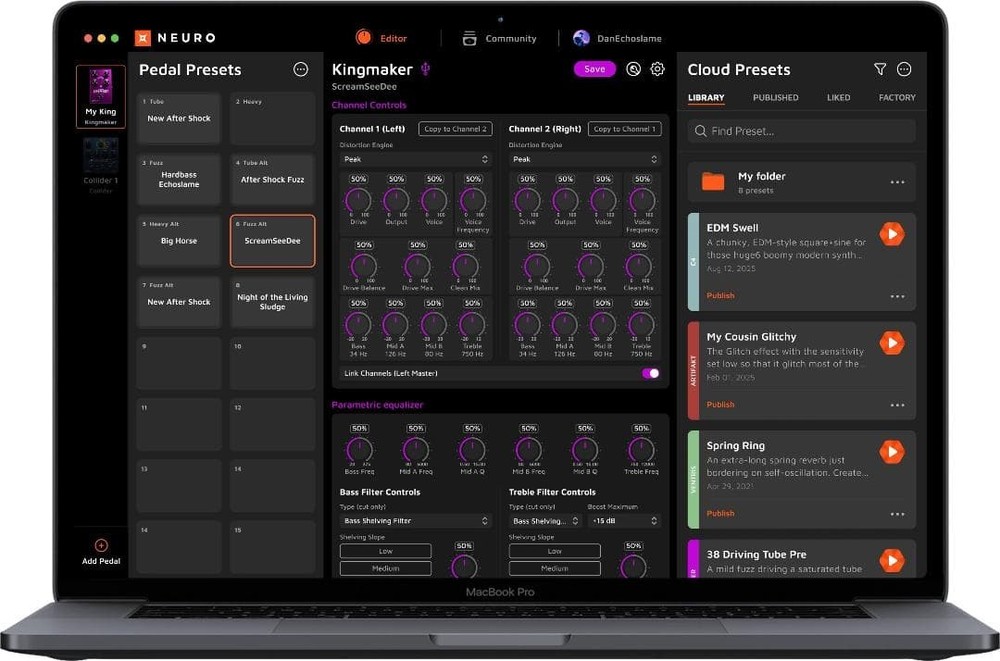The height and width of the screenshot is (661, 1000).
Task: Click the Channel 2 Voice Frequency knob
Action: tap(642, 200)
